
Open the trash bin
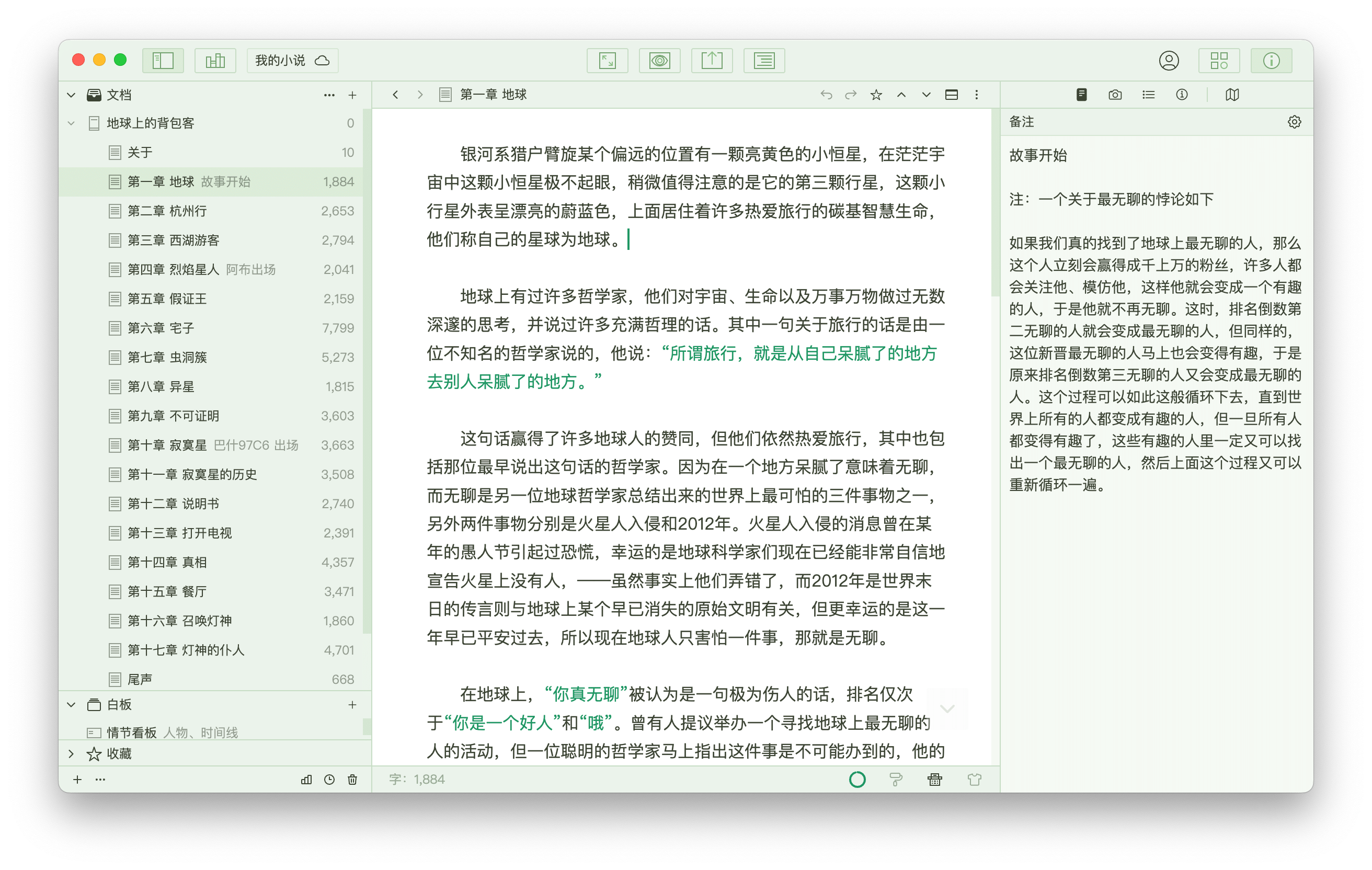coord(353,780)
